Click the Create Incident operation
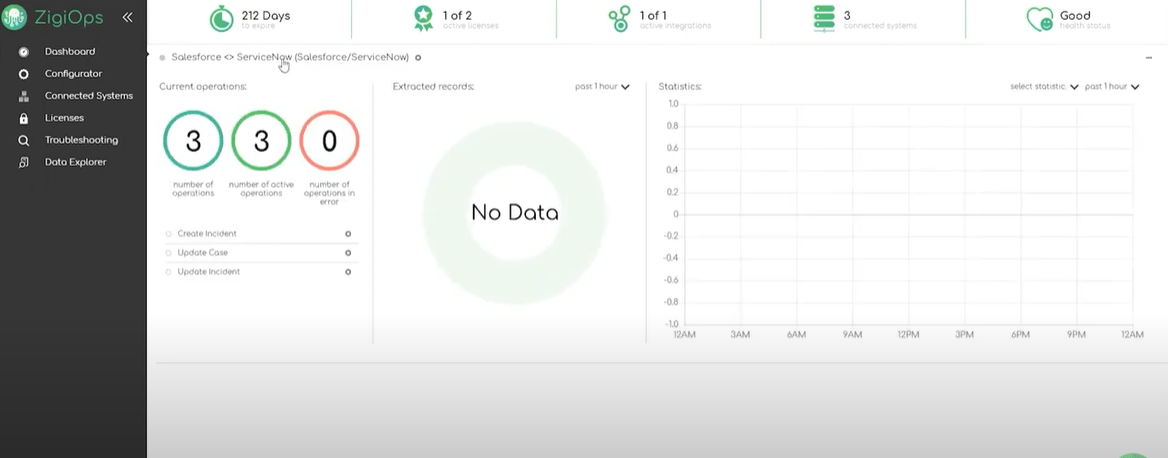Viewport: 1168px width, 458px height. tap(207, 234)
